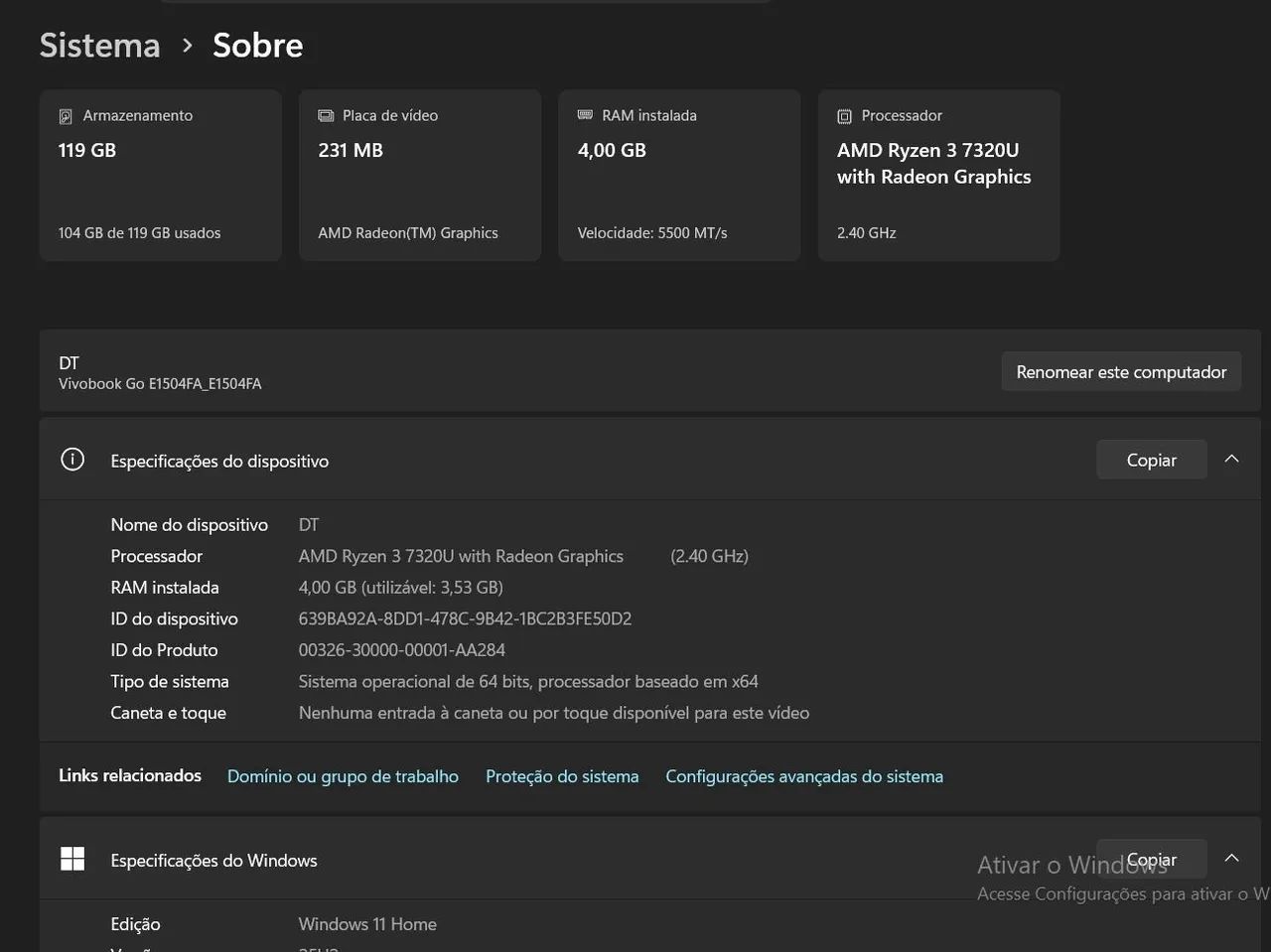This screenshot has height=952, width=1271.
Task: Open the Placa de vídeo 231 MB card
Action: 420,176
